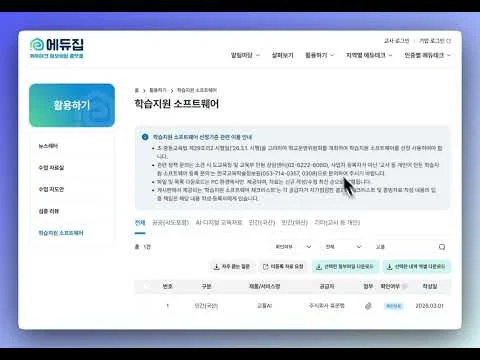This screenshot has width=480, height=360.
Task: Click the search magnifier icon
Action: [x=442, y=247]
